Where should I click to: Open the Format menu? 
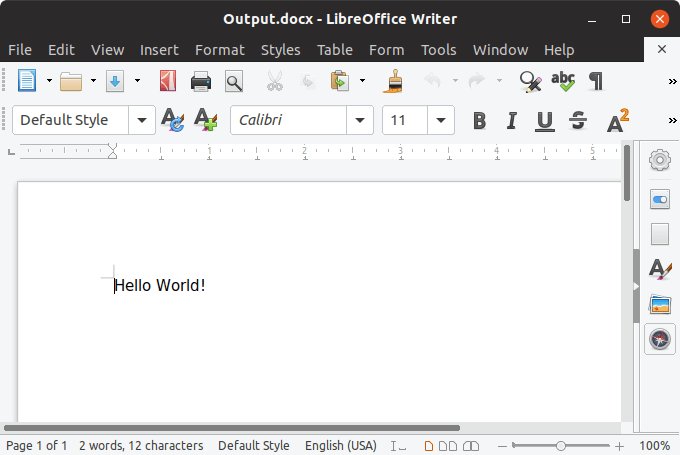pos(219,50)
